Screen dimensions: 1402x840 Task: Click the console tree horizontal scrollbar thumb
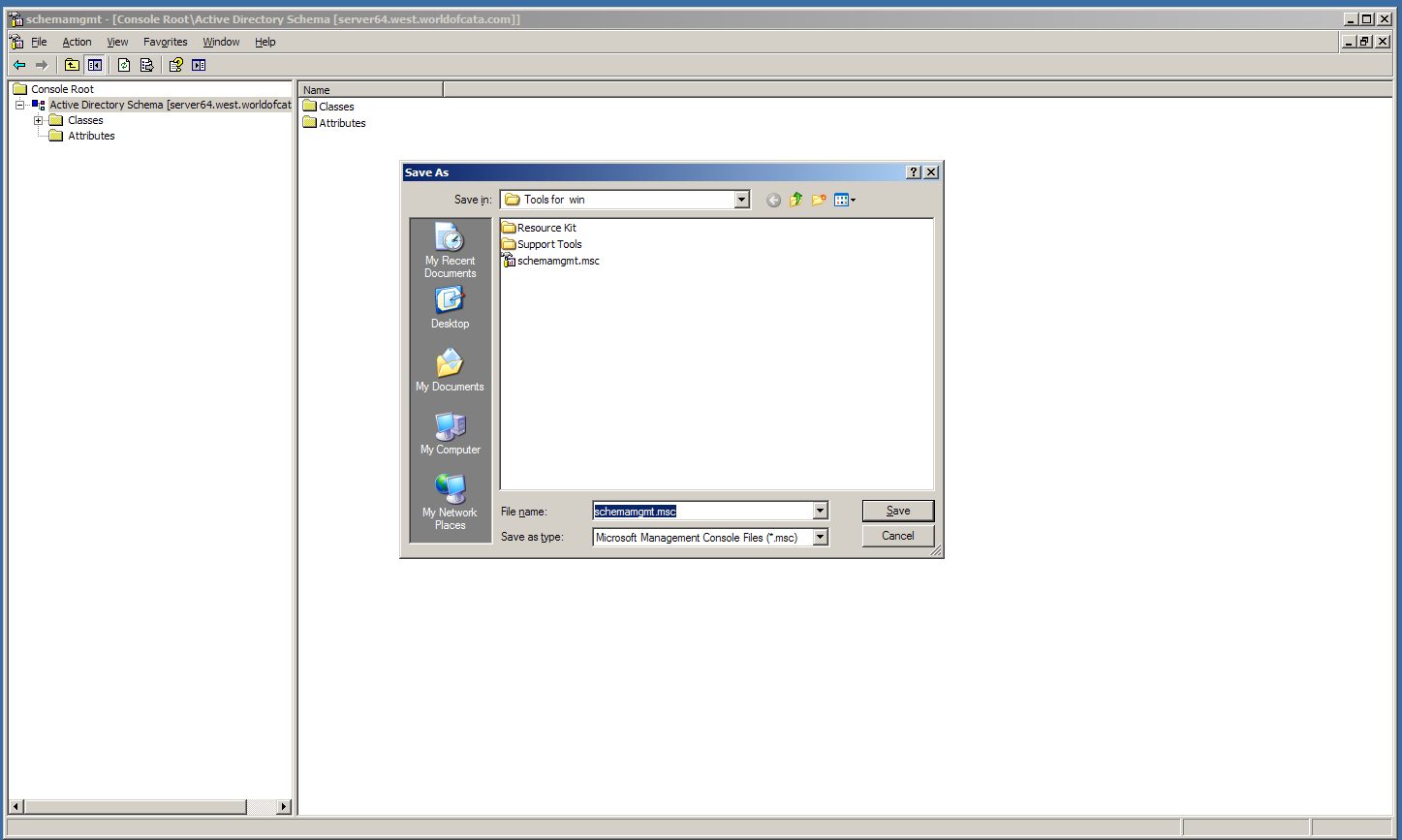point(135,806)
